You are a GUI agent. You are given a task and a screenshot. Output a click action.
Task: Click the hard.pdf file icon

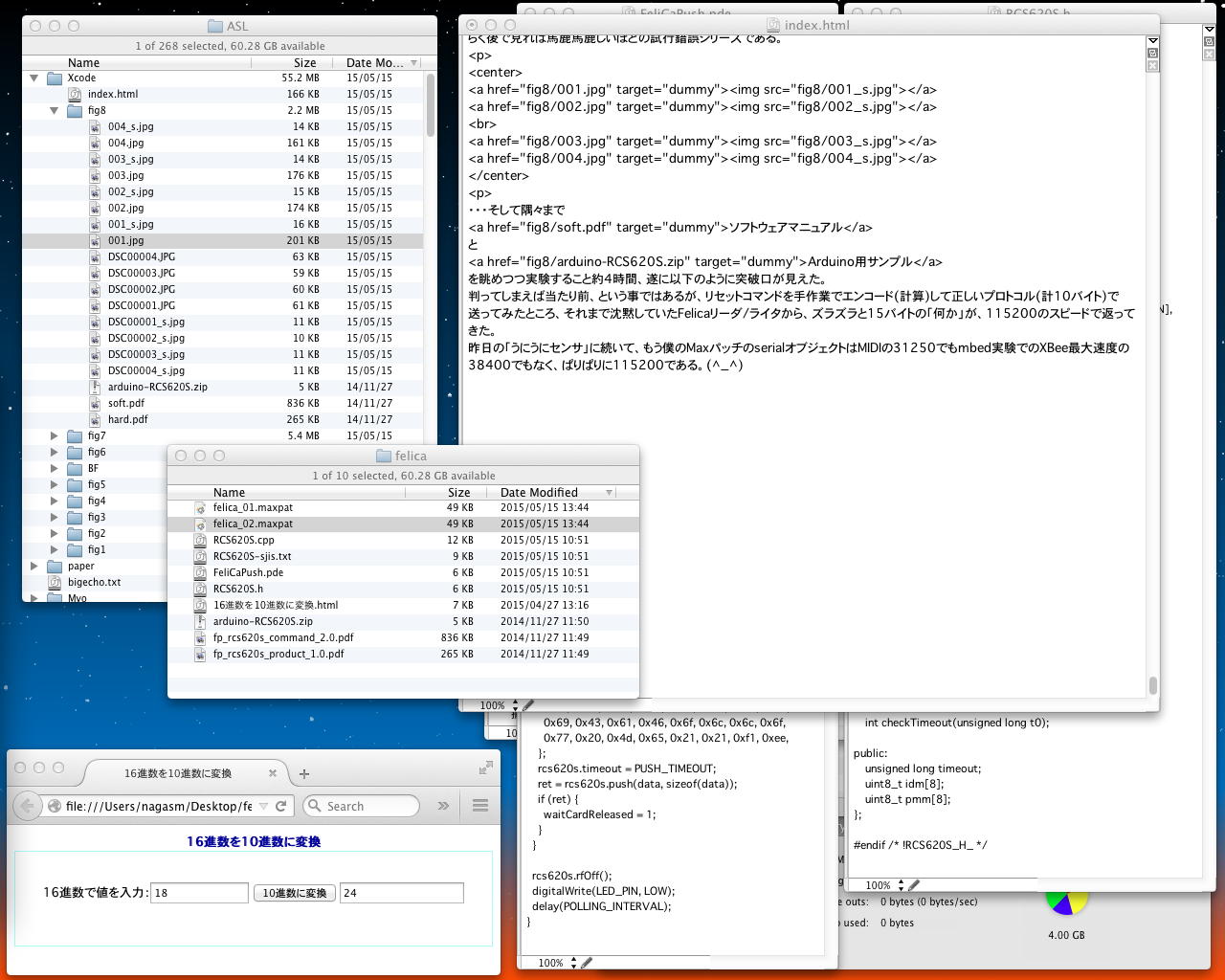coord(95,420)
